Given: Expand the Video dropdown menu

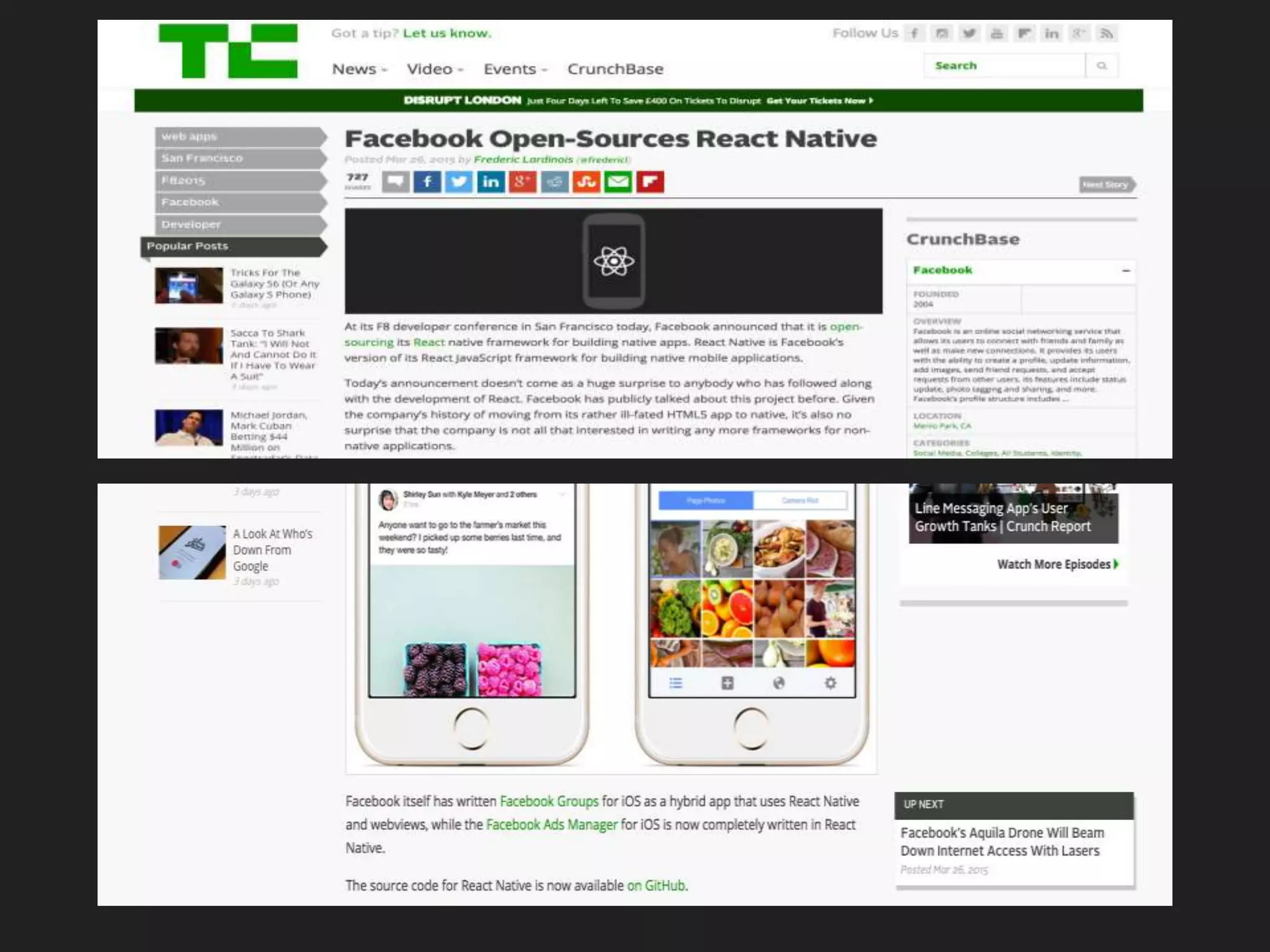Looking at the screenshot, I should coord(434,69).
